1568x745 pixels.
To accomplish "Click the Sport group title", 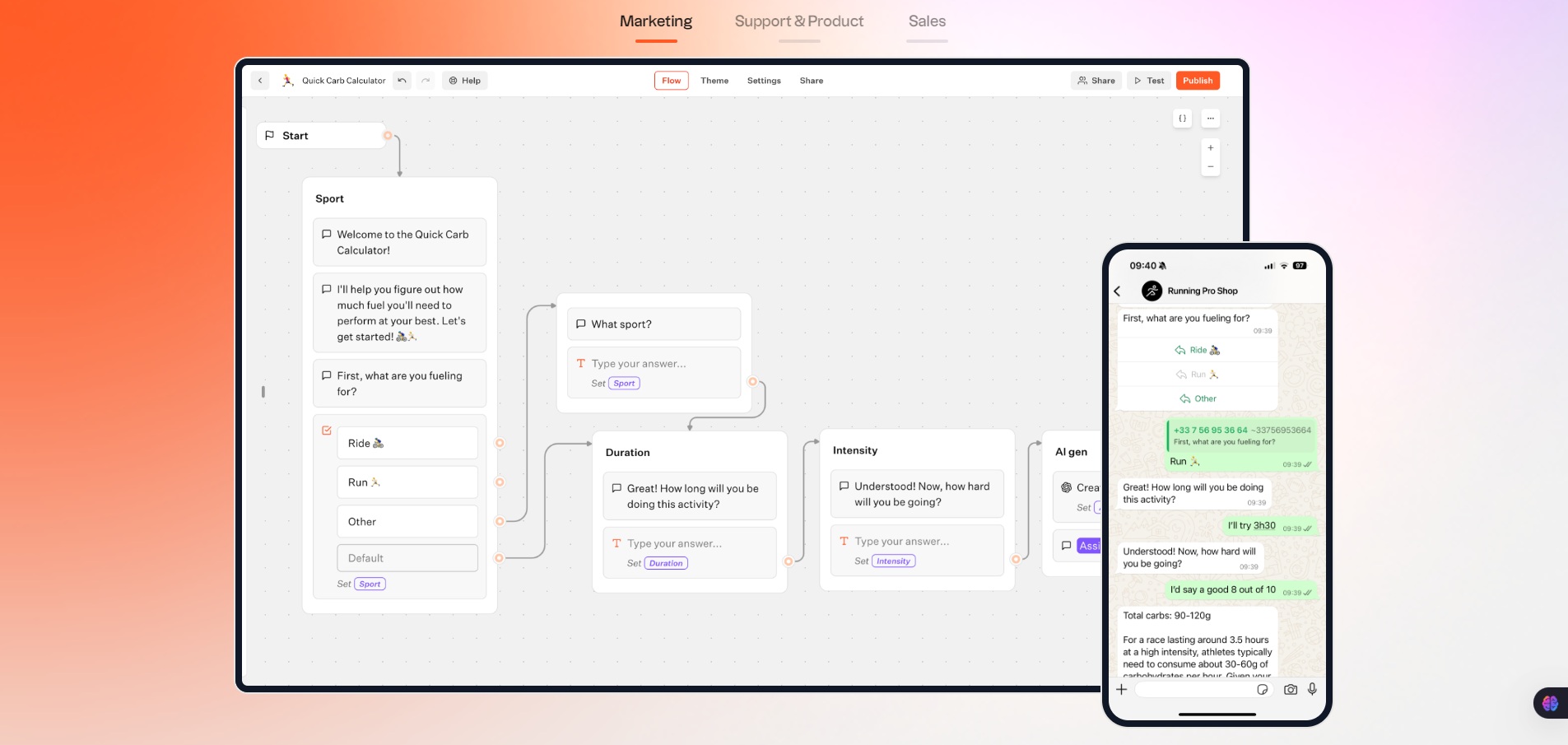I will point(329,198).
